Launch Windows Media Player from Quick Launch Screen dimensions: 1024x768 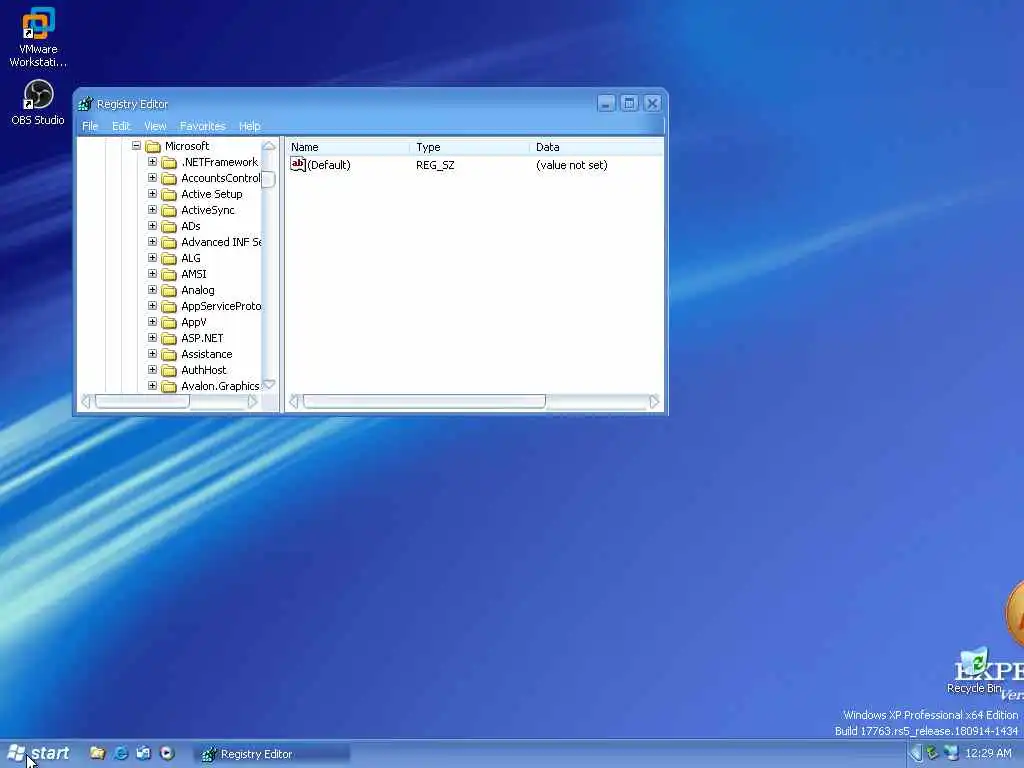click(x=167, y=753)
